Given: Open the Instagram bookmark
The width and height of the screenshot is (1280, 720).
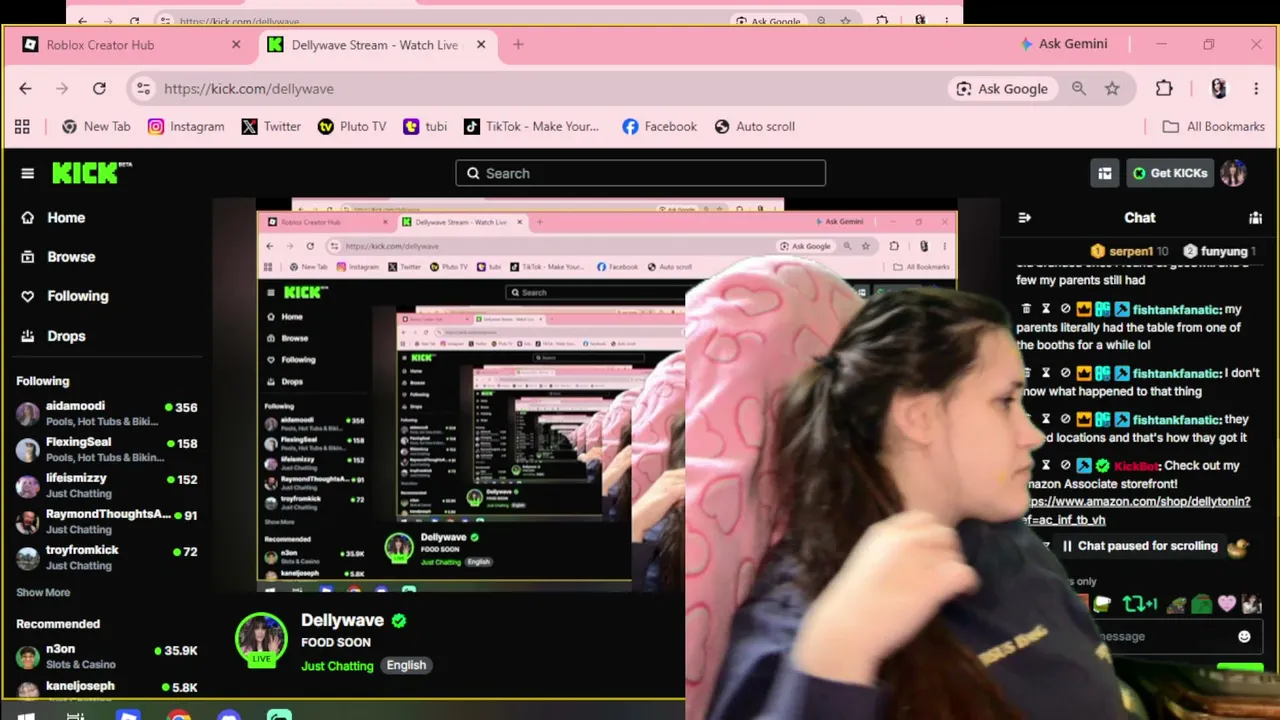Looking at the screenshot, I should [x=186, y=126].
